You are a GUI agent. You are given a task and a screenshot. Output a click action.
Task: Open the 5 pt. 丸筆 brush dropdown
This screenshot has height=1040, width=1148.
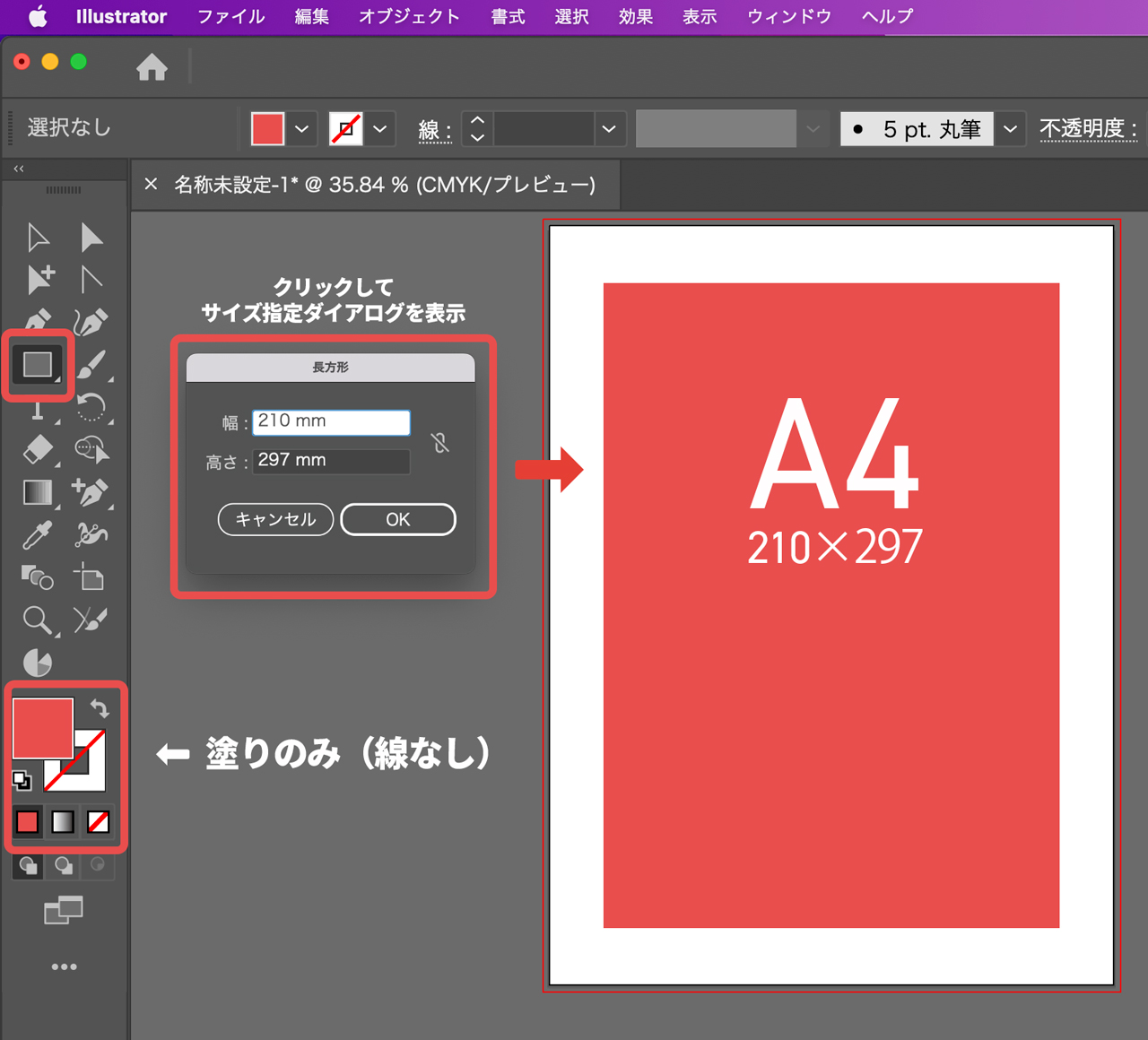click(1010, 128)
